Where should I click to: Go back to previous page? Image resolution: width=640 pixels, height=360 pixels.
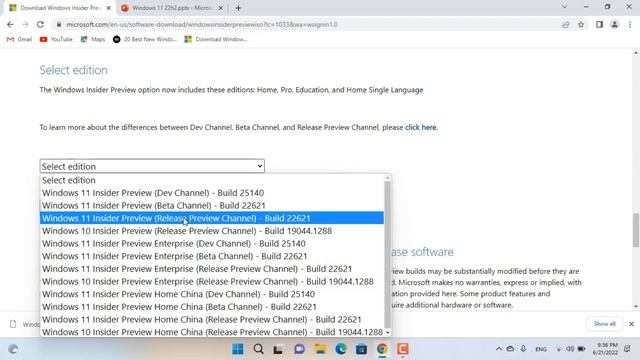click(10, 24)
